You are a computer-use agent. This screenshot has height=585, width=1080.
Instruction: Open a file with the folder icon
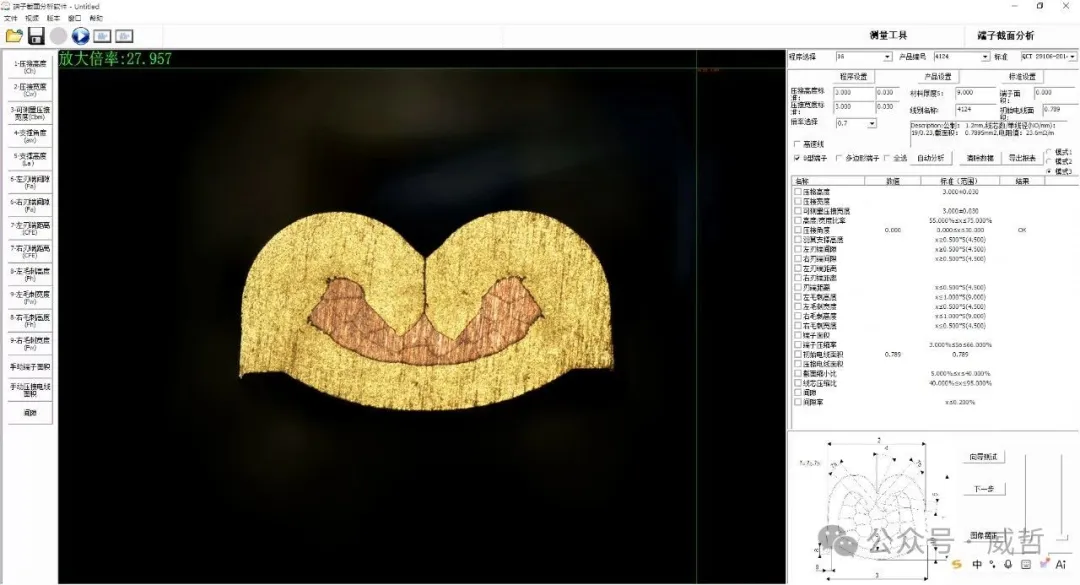[14, 36]
